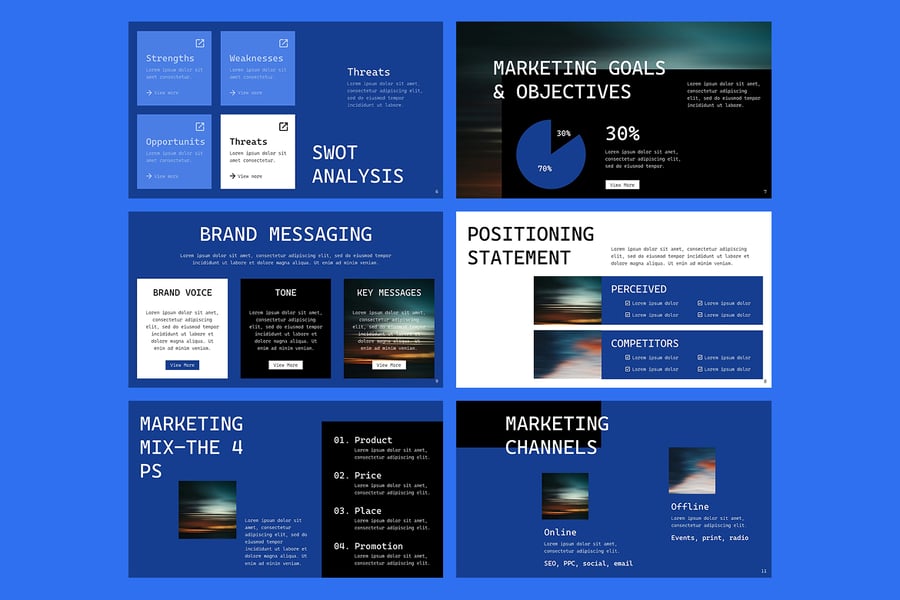Click arrow icon in Opportunits card
The height and width of the screenshot is (600, 900).
[x=149, y=176]
